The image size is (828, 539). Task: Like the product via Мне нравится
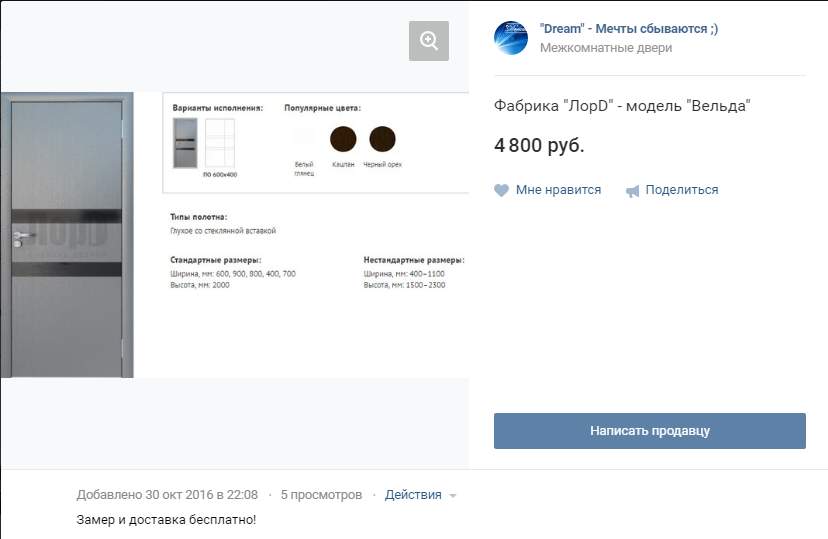point(558,190)
